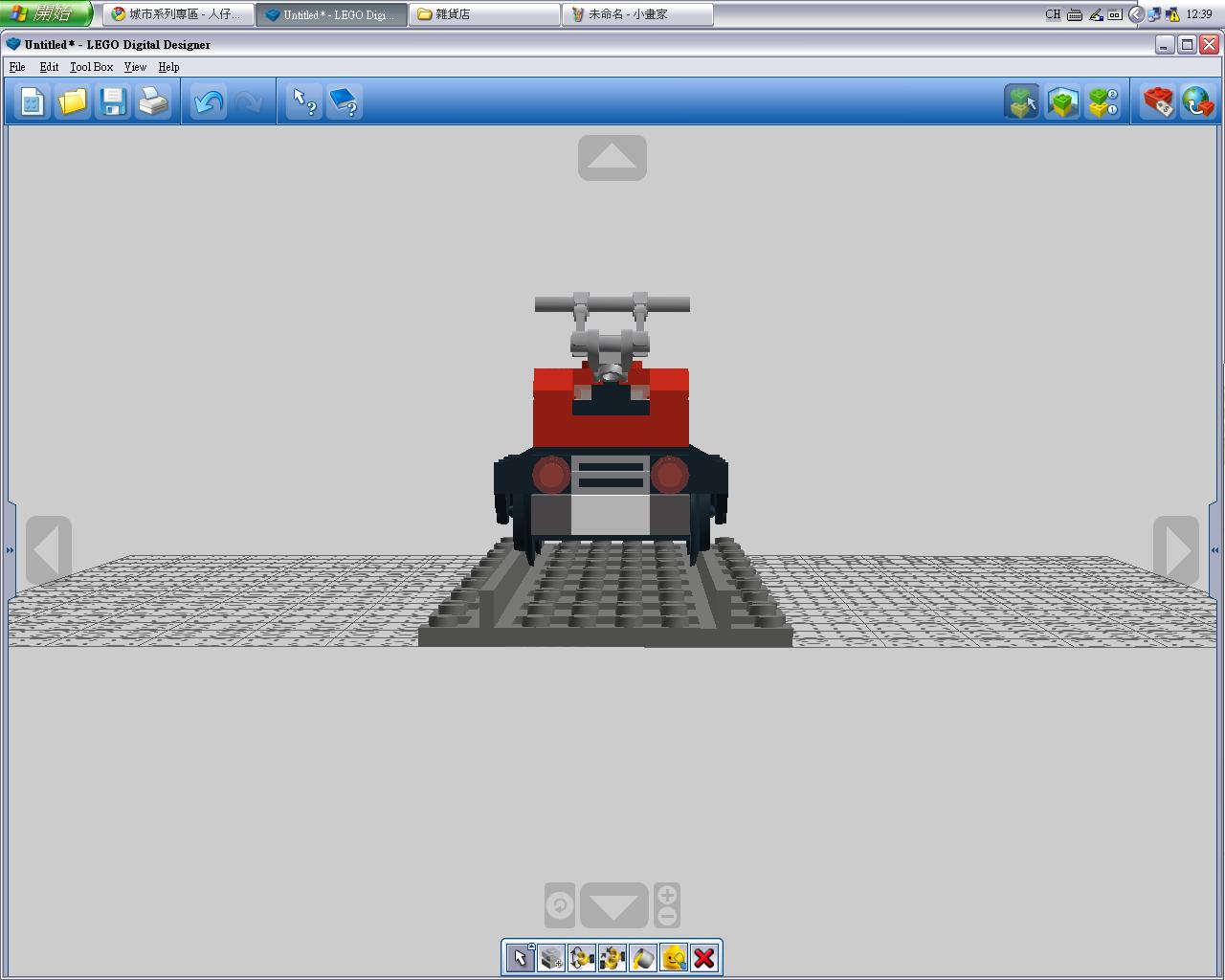Open the language bar keyboard icon

point(1075,14)
